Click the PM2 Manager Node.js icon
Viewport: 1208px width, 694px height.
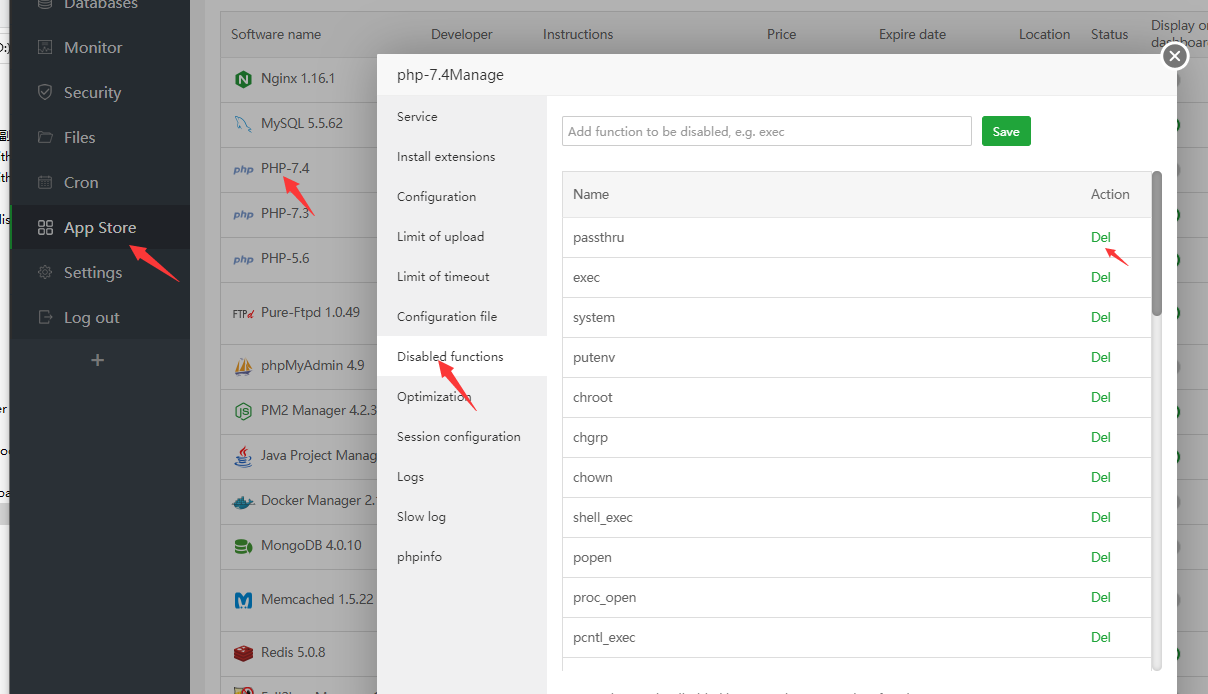point(243,411)
